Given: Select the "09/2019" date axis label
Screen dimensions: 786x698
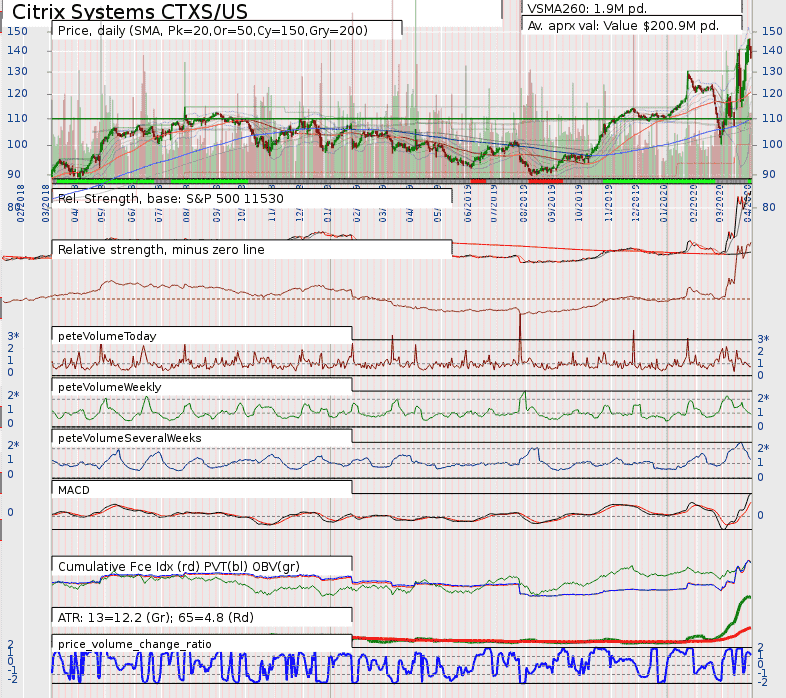Looking at the screenshot, I should [x=552, y=203].
